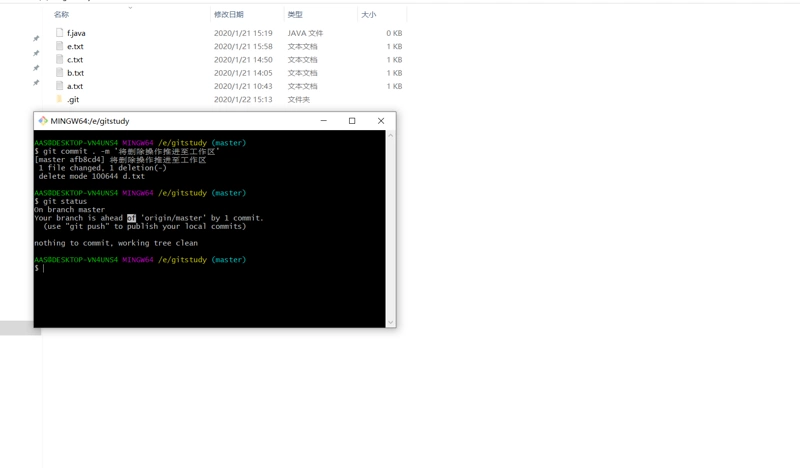Viewport: 800px width, 468px height.
Task: Click date 2020/1/21 15:58 of e.txt
Action: tap(243, 46)
